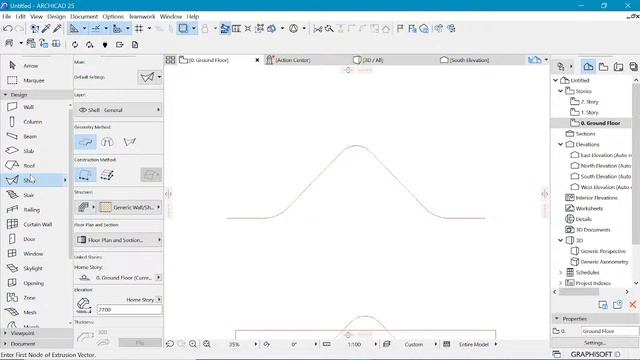Click the Settings button in Properties
Image resolution: width=640 pixels, height=360 pixels.
tap(594, 343)
